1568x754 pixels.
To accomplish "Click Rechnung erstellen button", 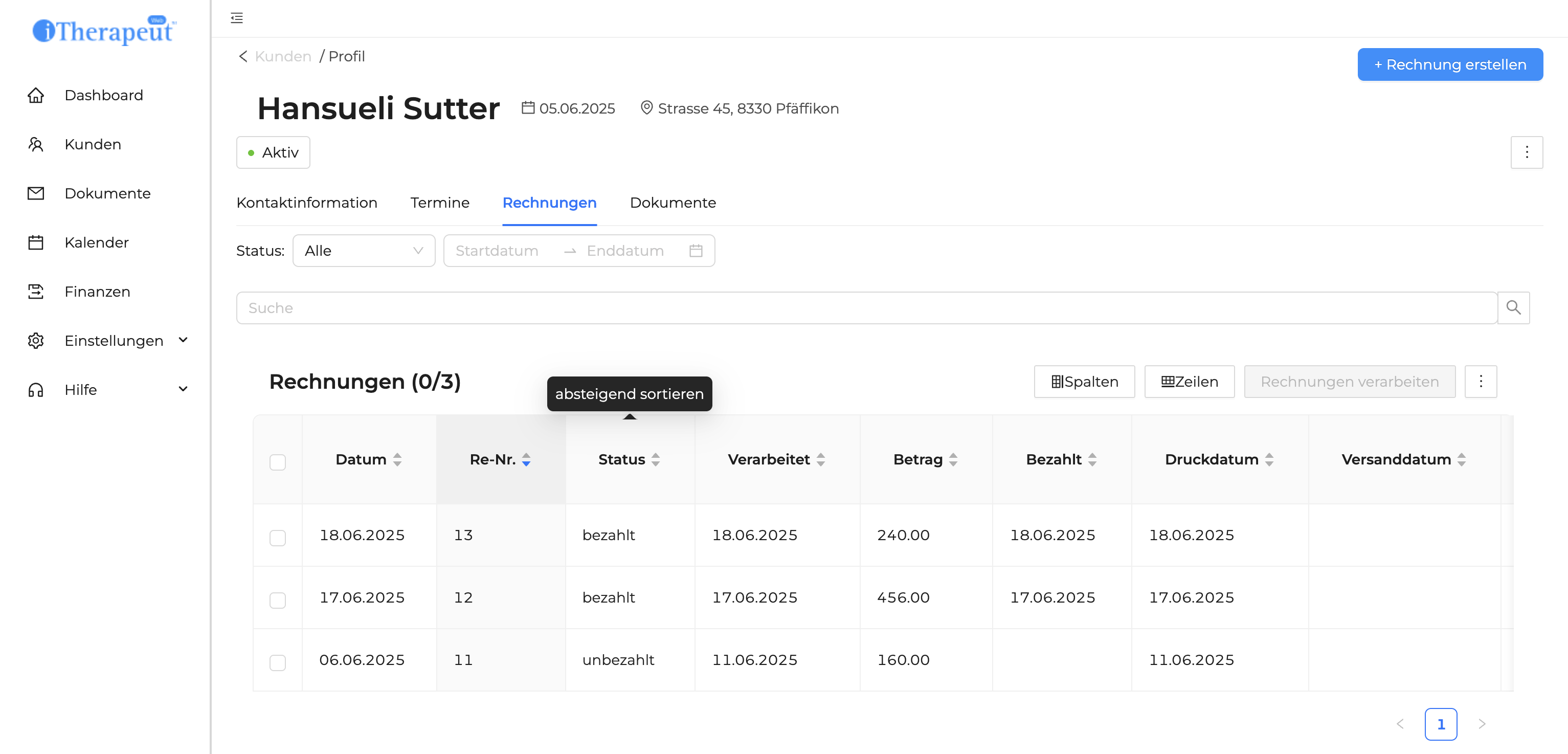I will (1449, 64).
